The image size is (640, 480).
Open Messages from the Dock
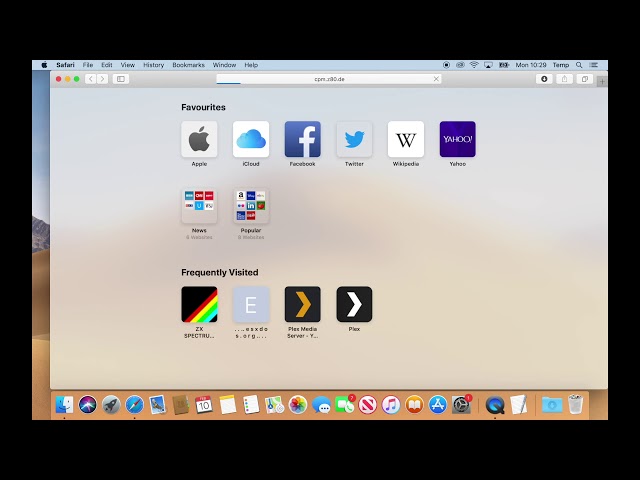(x=321, y=405)
